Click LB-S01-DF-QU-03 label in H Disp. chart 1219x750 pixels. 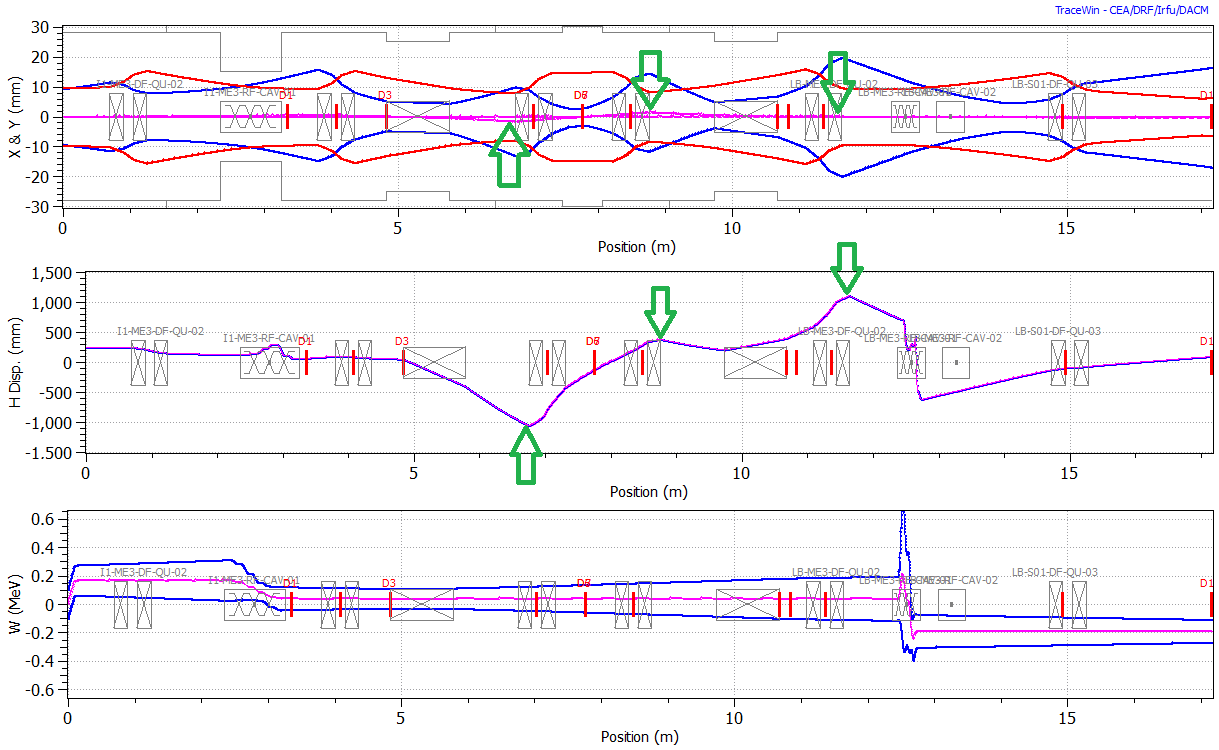pos(1058,331)
